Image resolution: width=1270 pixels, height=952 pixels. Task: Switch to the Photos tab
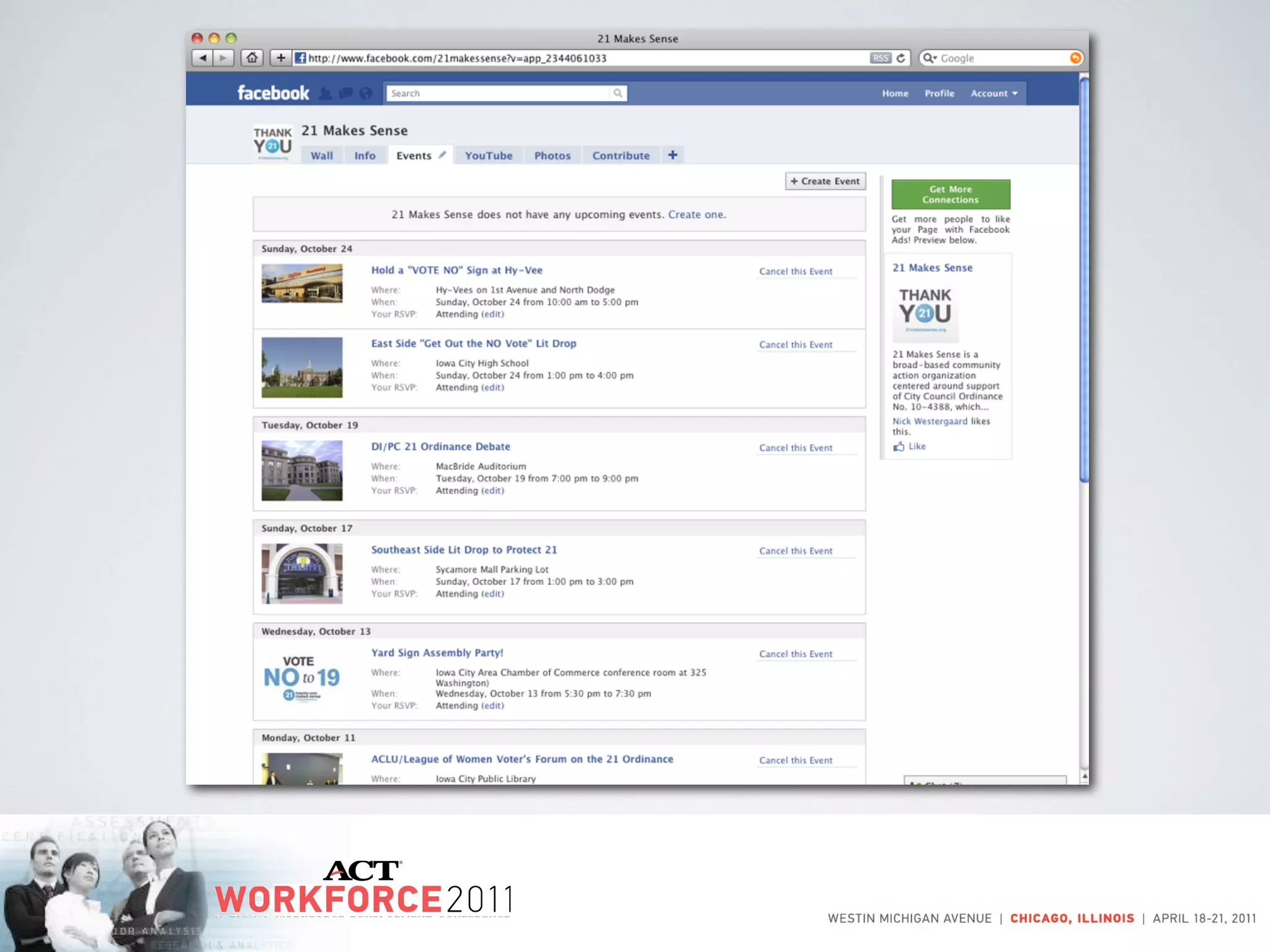pyautogui.click(x=553, y=156)
